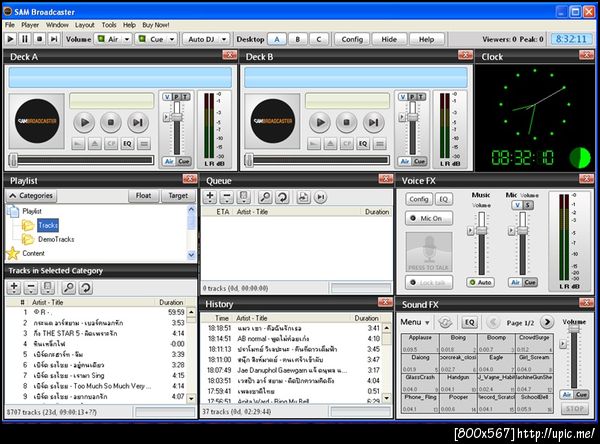Screen dimensions: 600x444
Task: Open the Buy Now! menu
Action: click(x=156, y=25)
